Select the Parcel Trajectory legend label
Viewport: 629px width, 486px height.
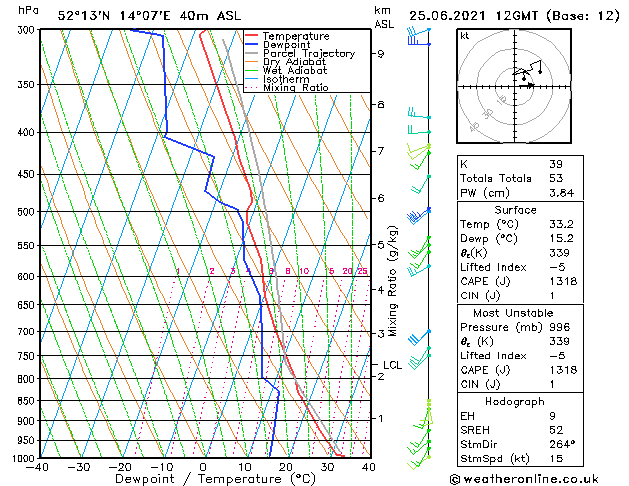click(309, 53)
